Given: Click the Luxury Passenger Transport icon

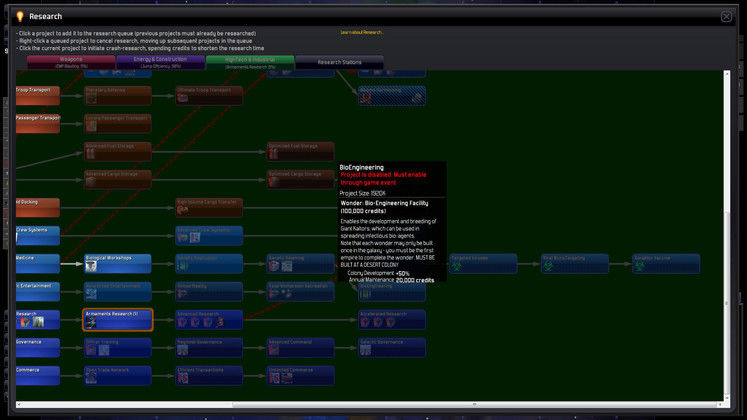Looking at the screenshot, I should click(x=91, y=126).
